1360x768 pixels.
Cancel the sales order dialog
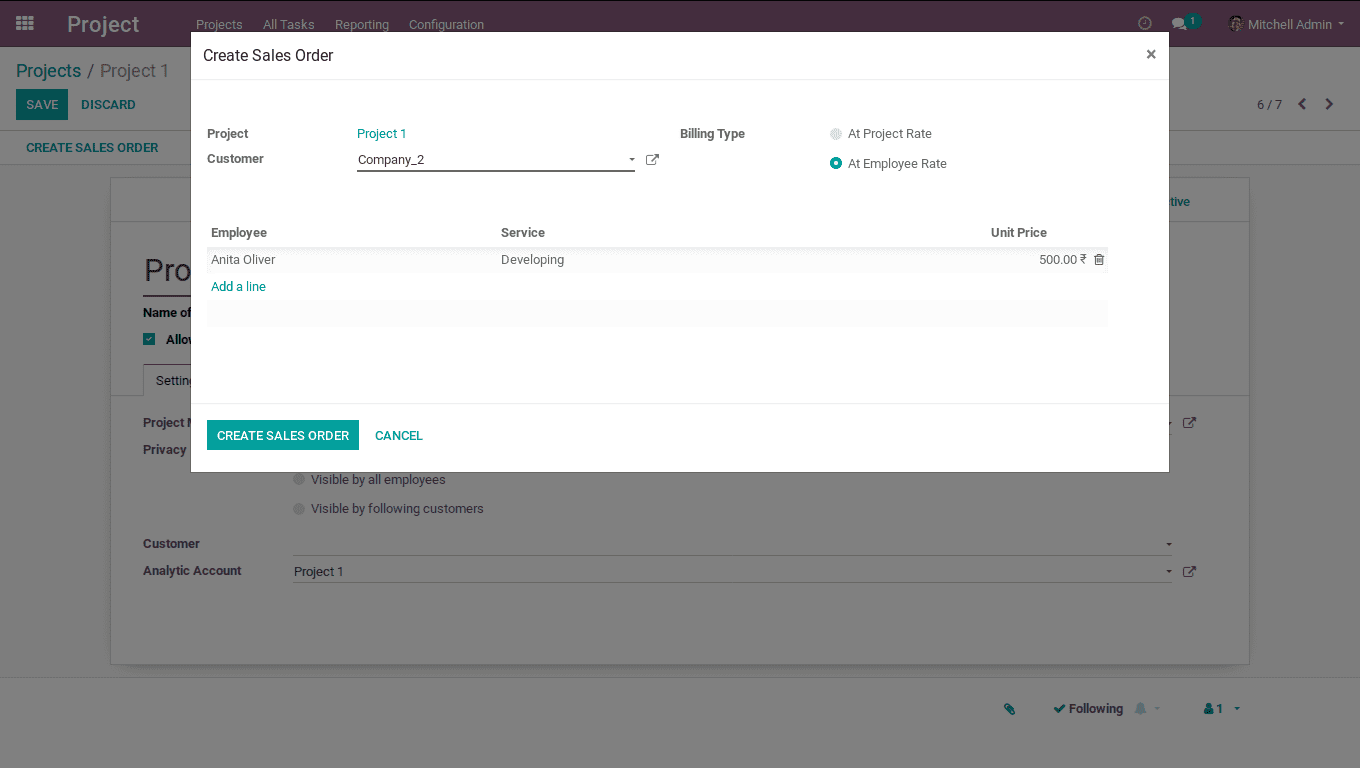coord(399,435)
